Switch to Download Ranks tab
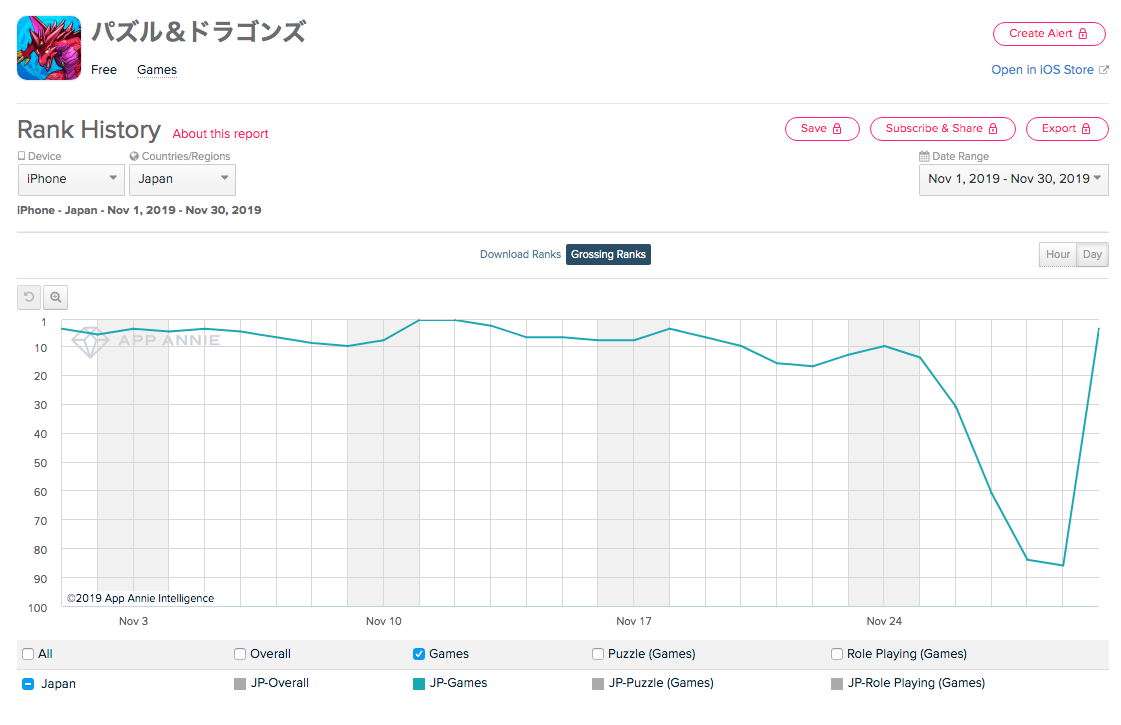This screenshot has width=1121, height=725. tap(520, 255)
